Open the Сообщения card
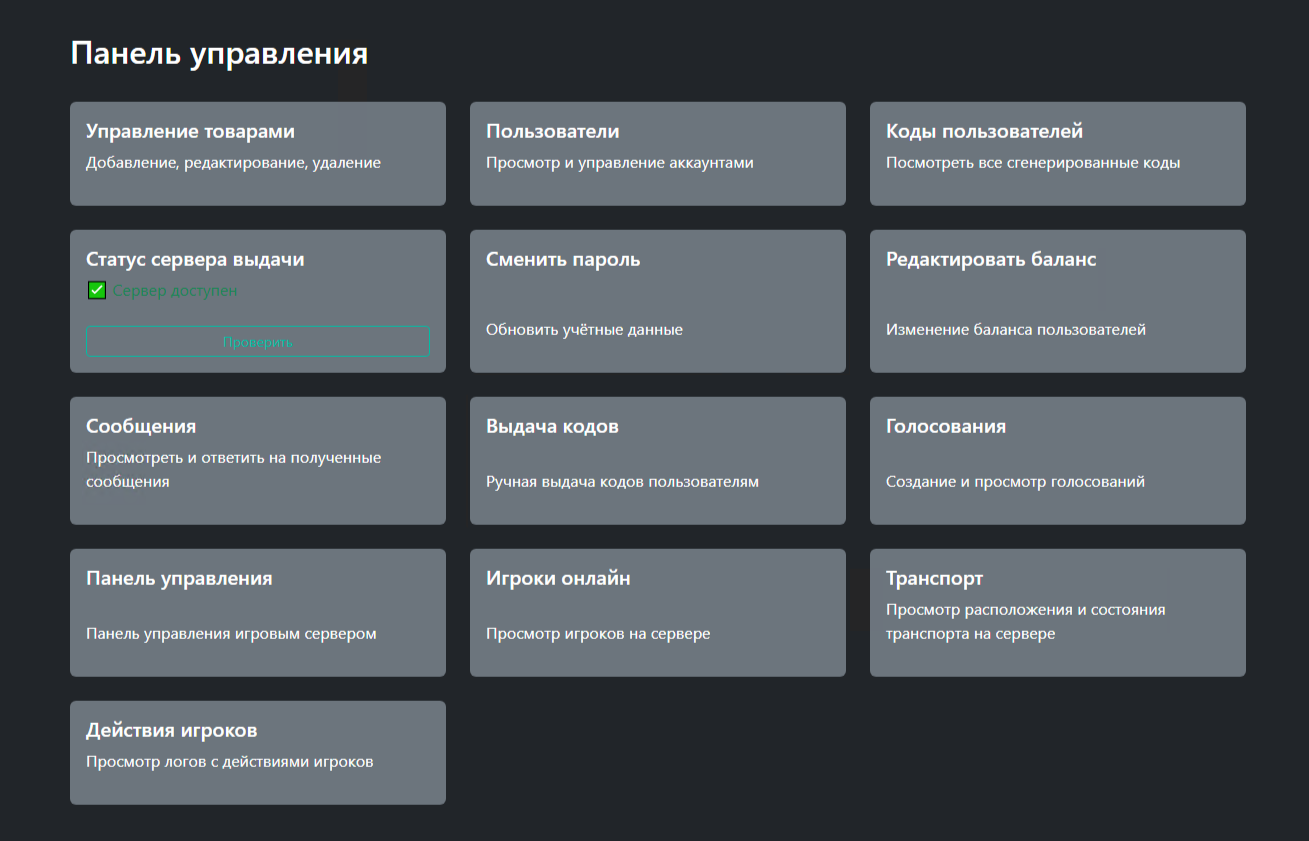This screenshot has height=841, width=1309. tap(257, 460)
